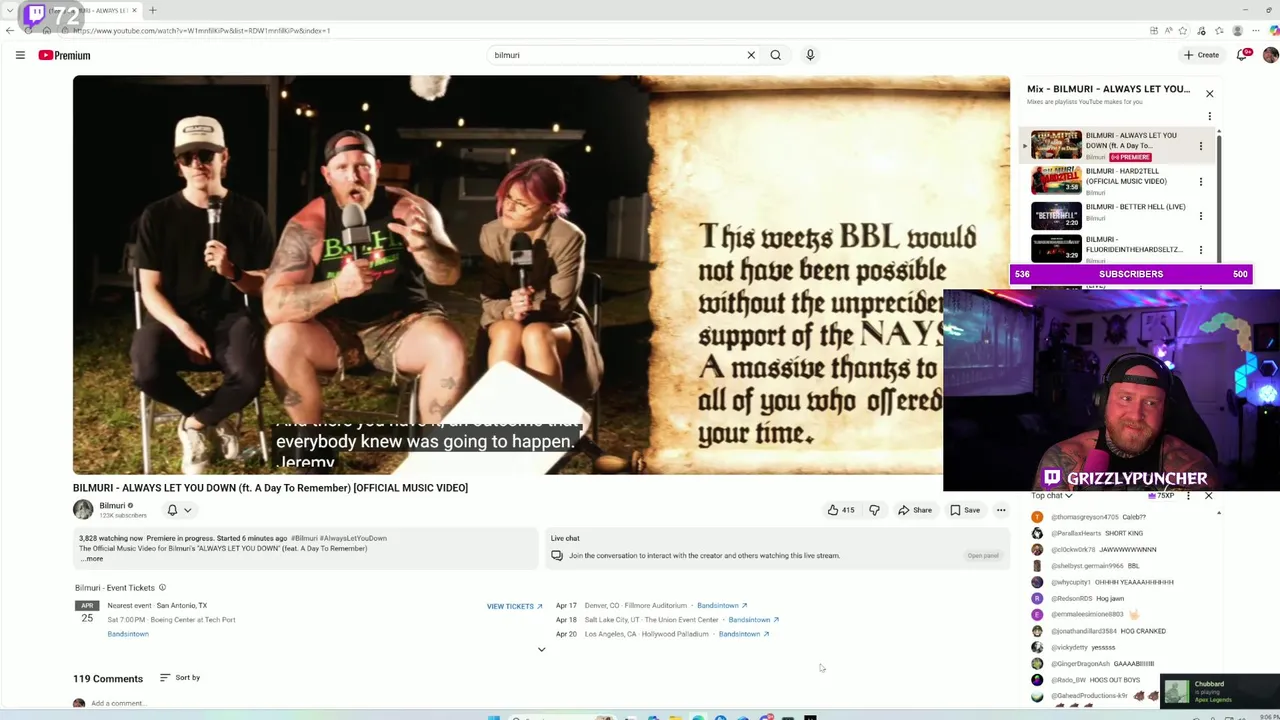Click the 119 Comments heading
This screenshot has width=1280, height=720.
108,679
